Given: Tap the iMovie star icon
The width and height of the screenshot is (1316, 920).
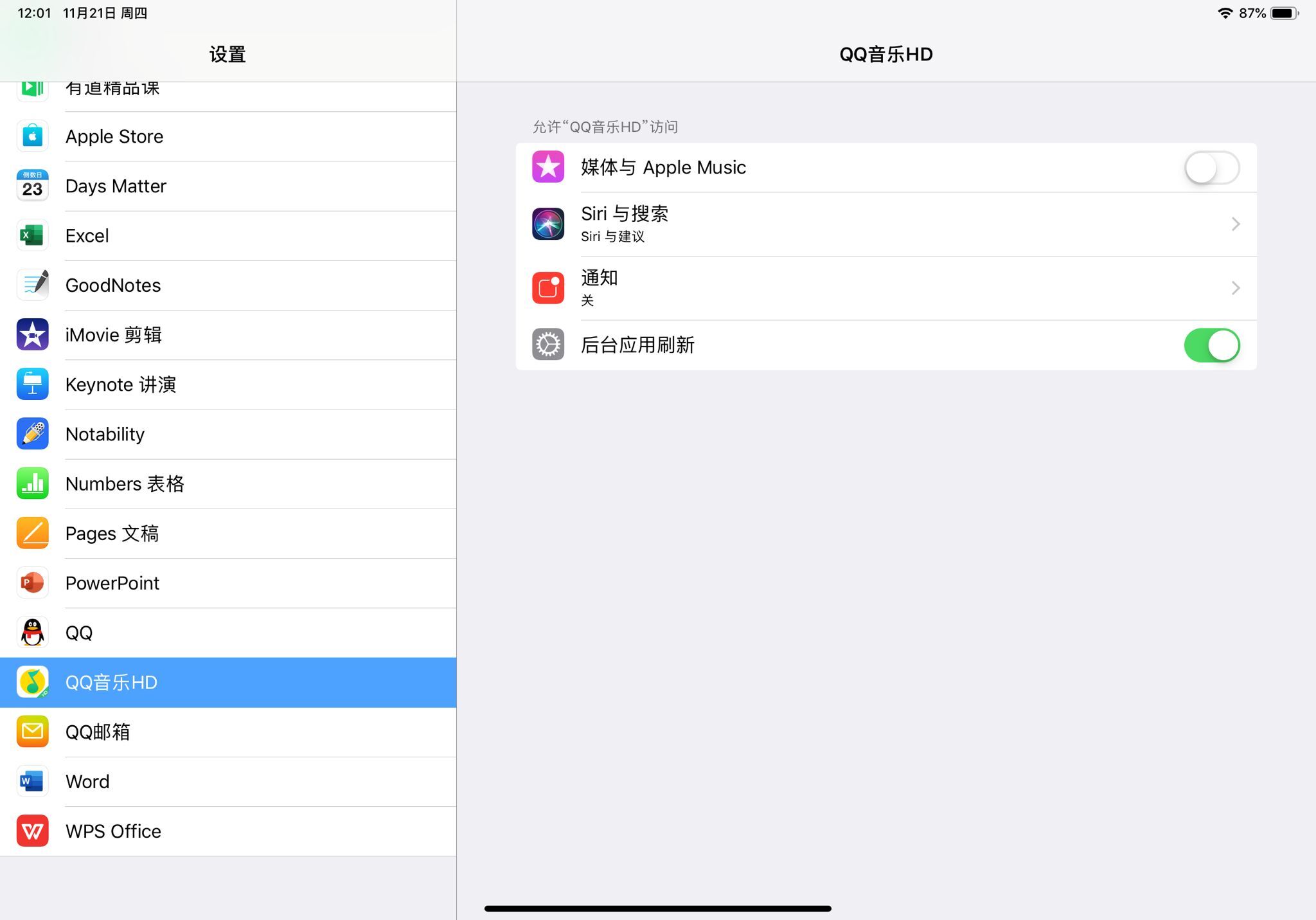Looking at the screenshot, I should [32, 334].
